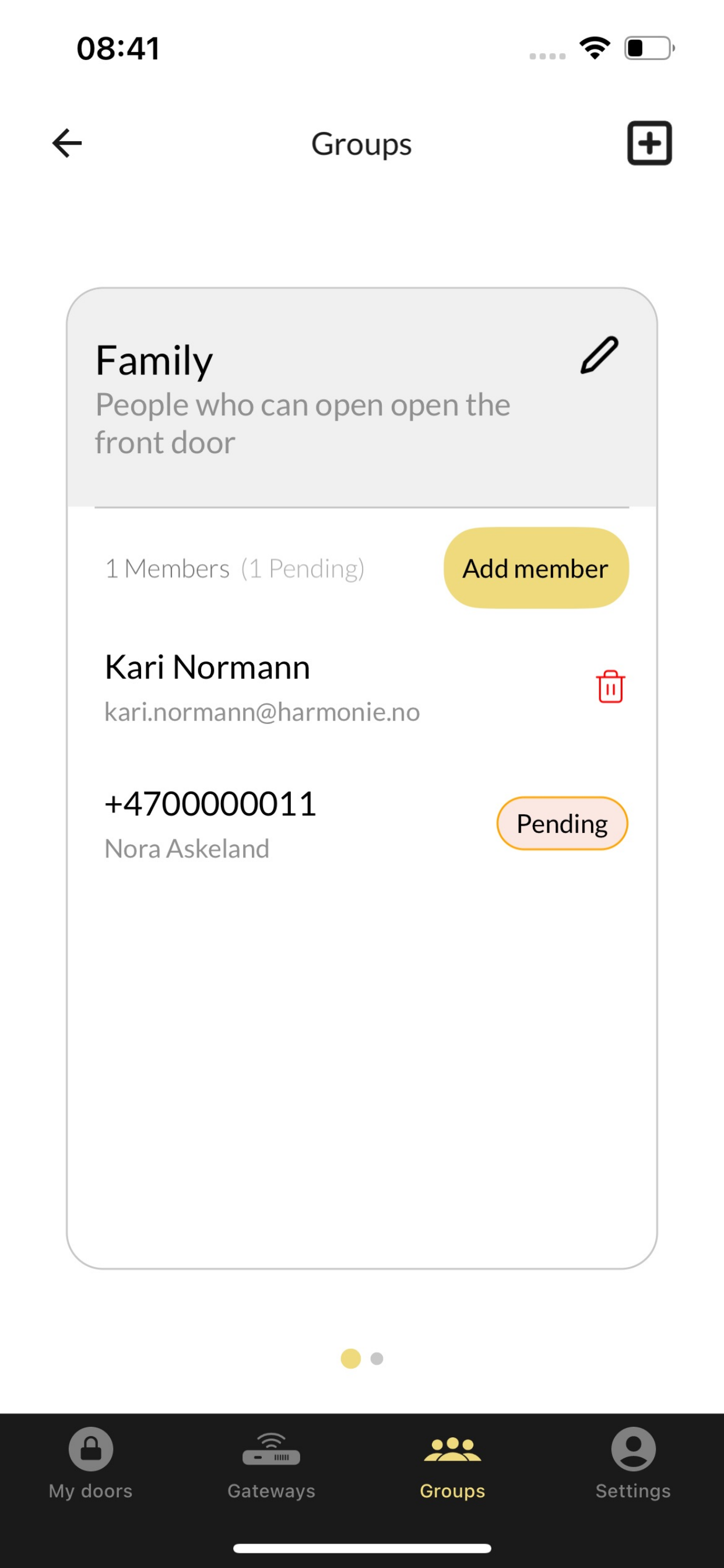Tap the 1 Members count label
Screen dimensions: 724x1568
tap(167, 569)
